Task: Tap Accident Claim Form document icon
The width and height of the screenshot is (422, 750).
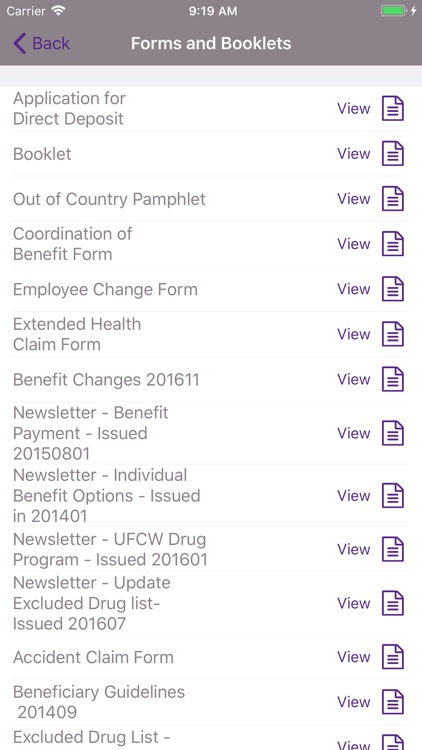Action: (393, 657)
